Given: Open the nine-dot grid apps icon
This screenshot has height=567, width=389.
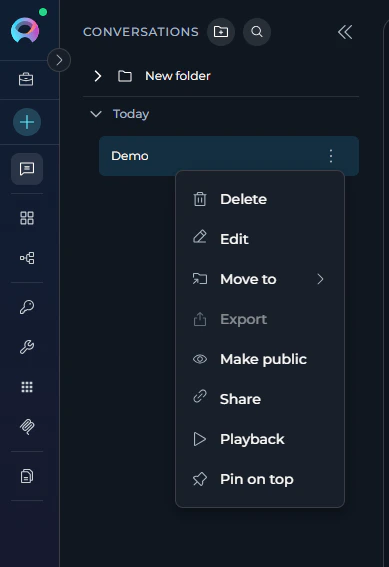Looking at the screenshot, I should tap(27, 387).
